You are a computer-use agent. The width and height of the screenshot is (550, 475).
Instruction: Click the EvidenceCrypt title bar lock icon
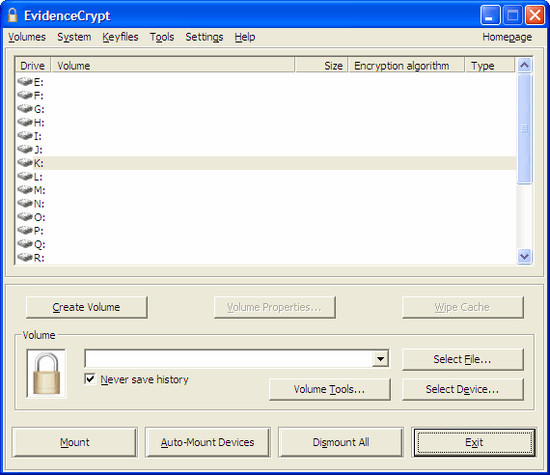[x=13, y=15]
